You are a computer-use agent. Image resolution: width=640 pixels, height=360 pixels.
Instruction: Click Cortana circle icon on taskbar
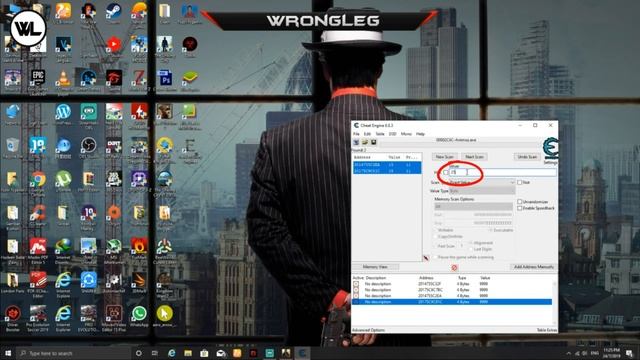click(x=138, y=353)
